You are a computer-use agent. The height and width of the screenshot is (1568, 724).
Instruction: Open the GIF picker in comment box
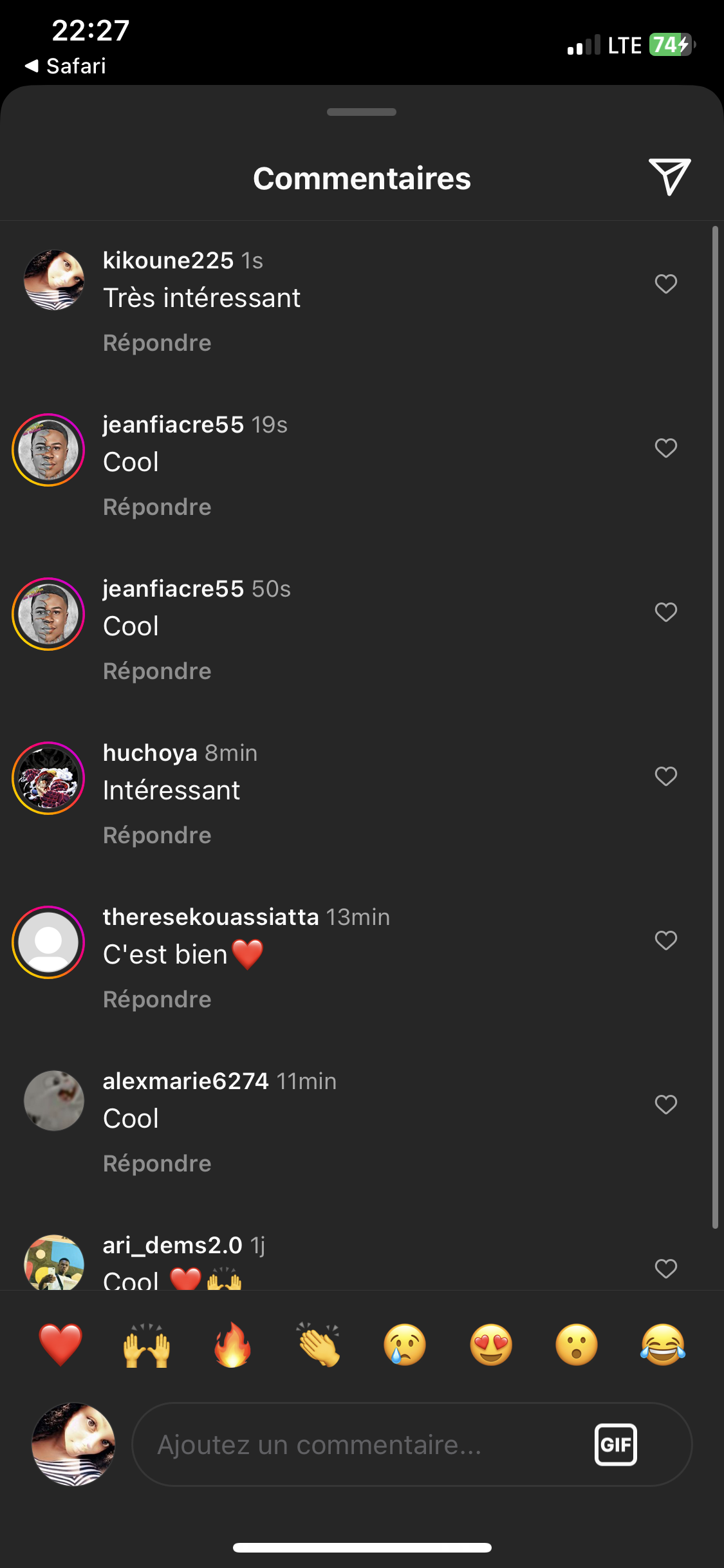pos(615,1444)
